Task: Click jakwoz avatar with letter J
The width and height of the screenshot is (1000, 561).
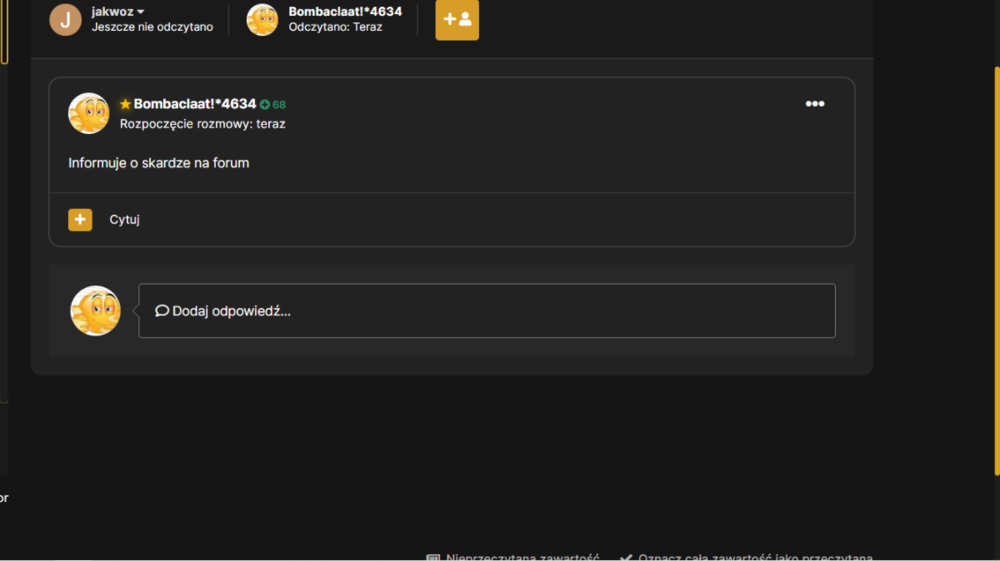Action: tap(66, 19)
